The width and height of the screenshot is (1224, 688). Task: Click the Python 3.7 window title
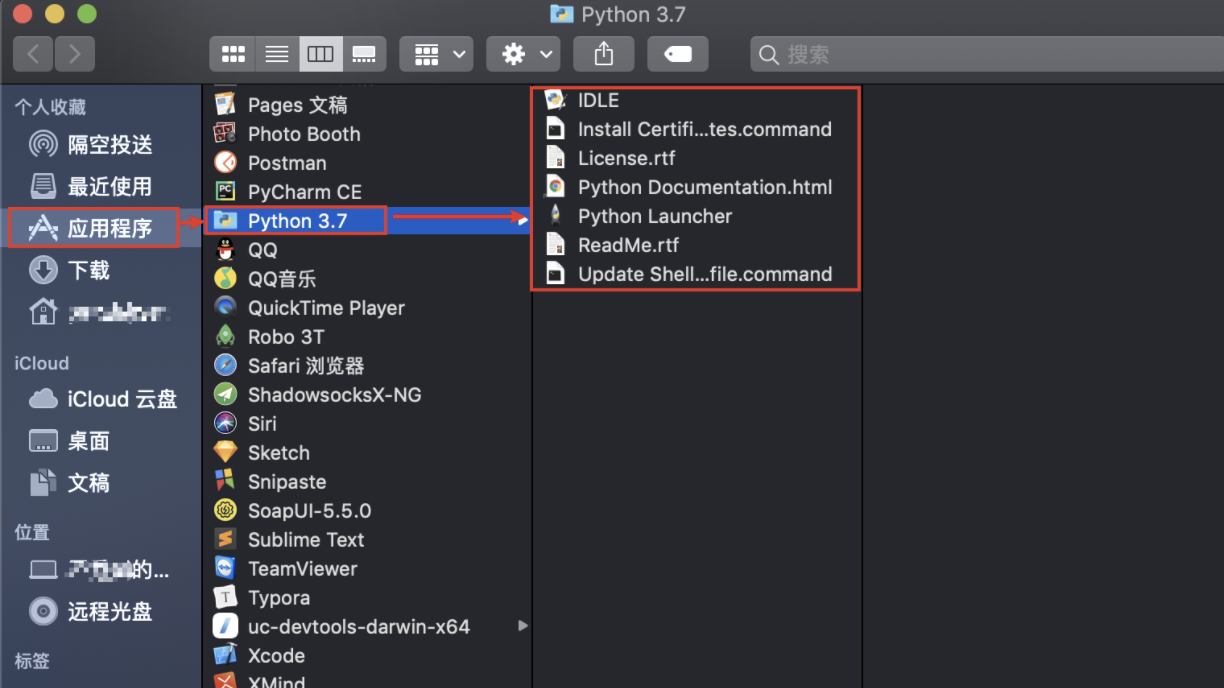click(x=633, y=14)
